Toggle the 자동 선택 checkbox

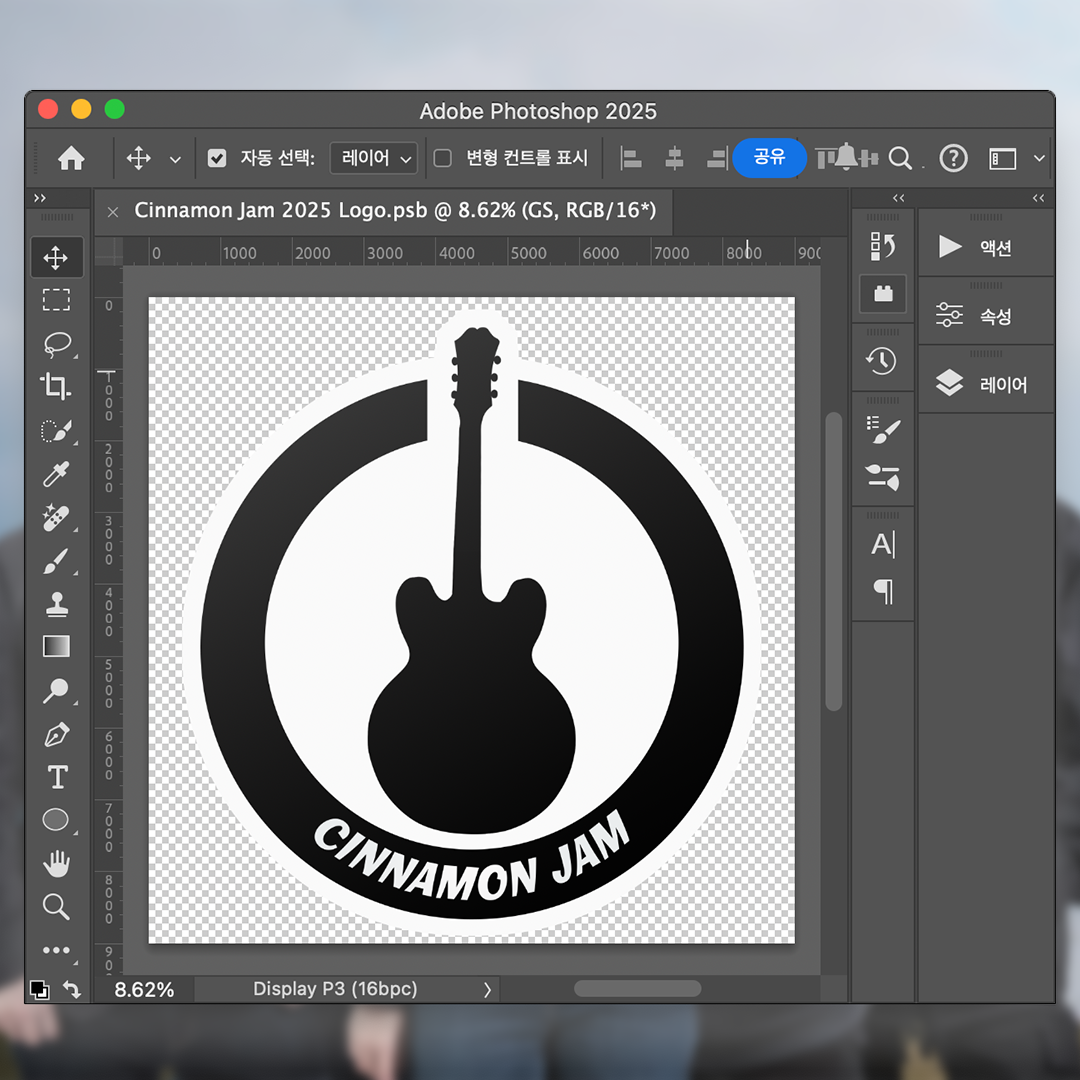coord(217,158)
